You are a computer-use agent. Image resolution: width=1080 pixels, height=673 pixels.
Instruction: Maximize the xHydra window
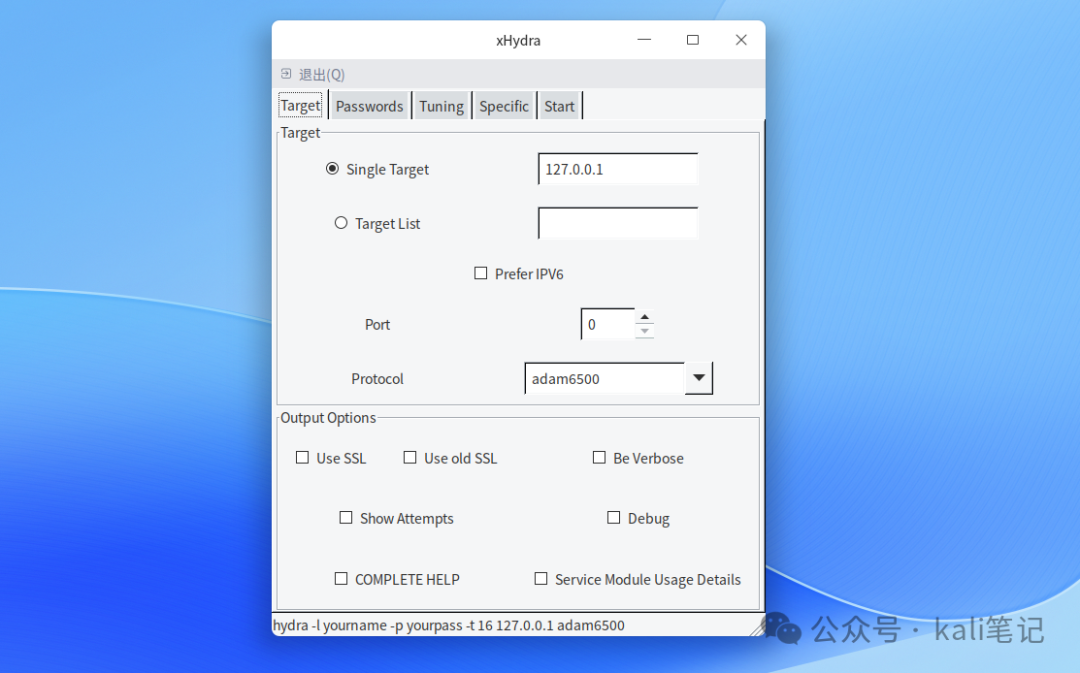693,40
